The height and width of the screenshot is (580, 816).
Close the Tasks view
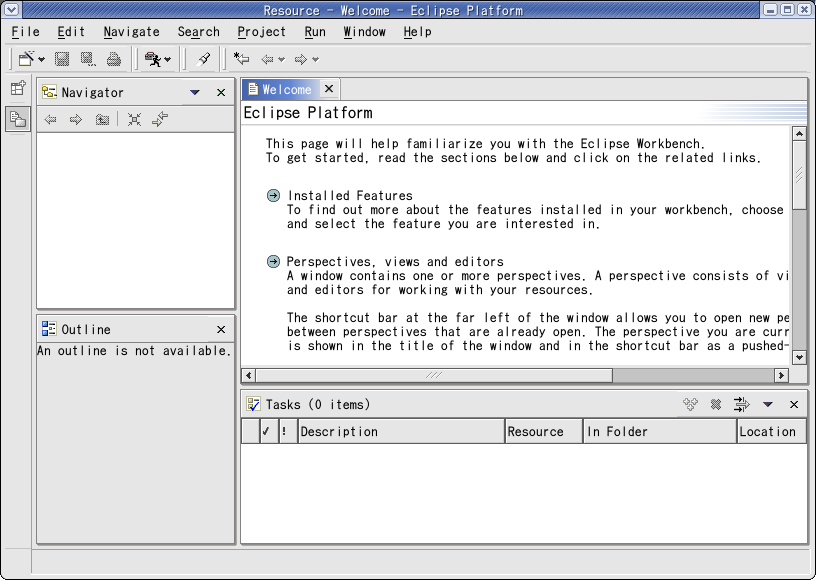click(x=794, y=405)
